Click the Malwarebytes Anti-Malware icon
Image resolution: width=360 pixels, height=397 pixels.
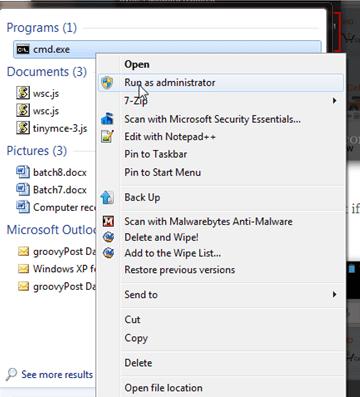tap(108, 221)
